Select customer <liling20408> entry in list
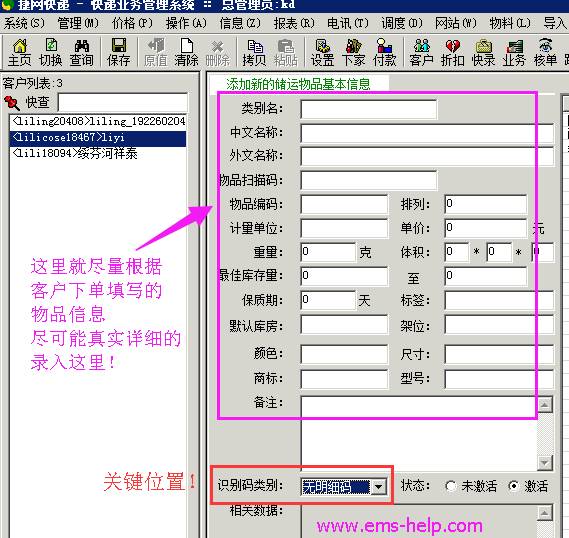Viewport: 569px width, 538px height. pos(98,121)
